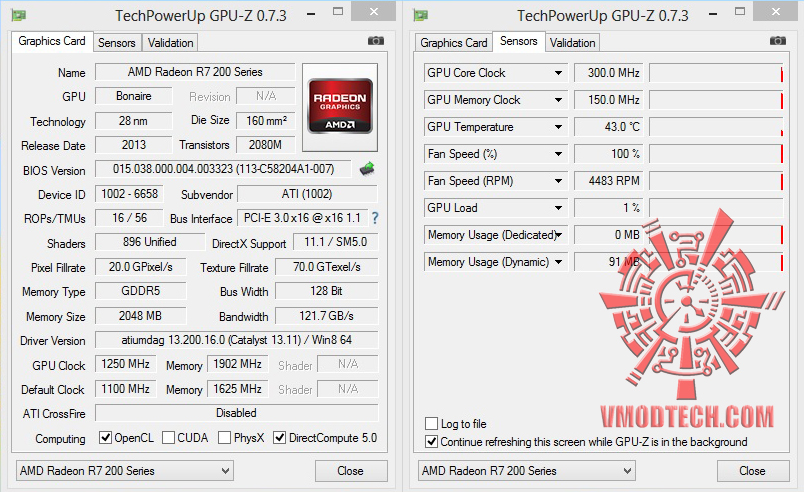
Task: Click the GPU field showing Bonaire
Action: (134, 96)
